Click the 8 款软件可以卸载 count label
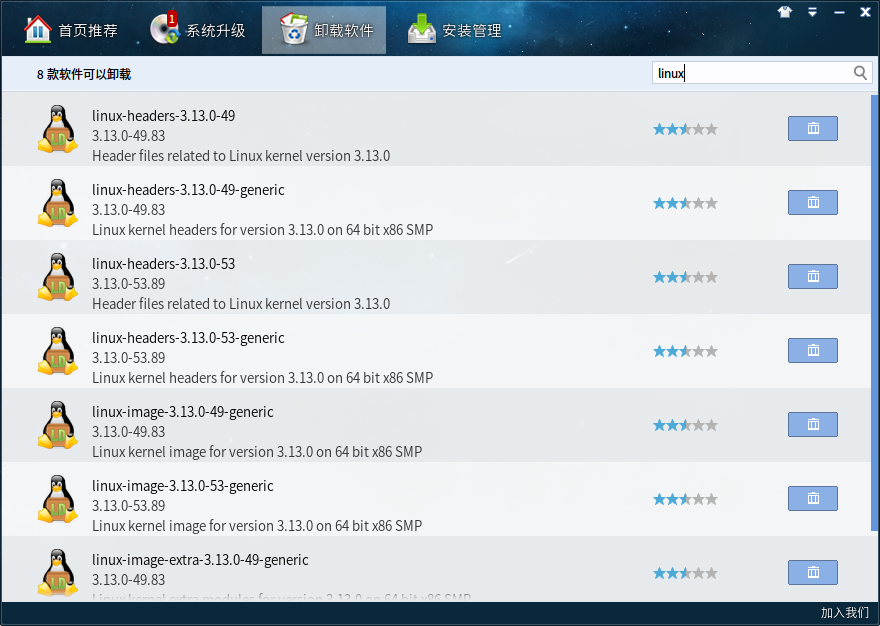Viewport: 880px width, 626px height. click(84, 74)
